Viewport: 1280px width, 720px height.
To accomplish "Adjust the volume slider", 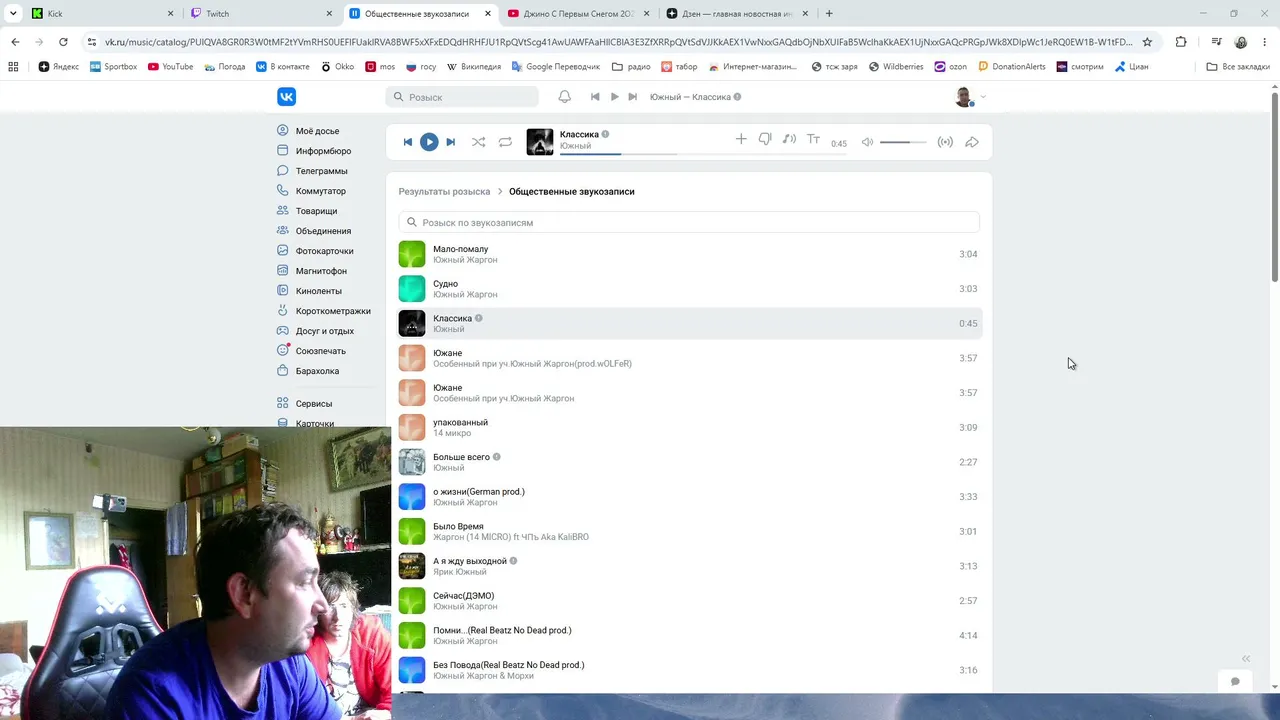I will 902,142.
